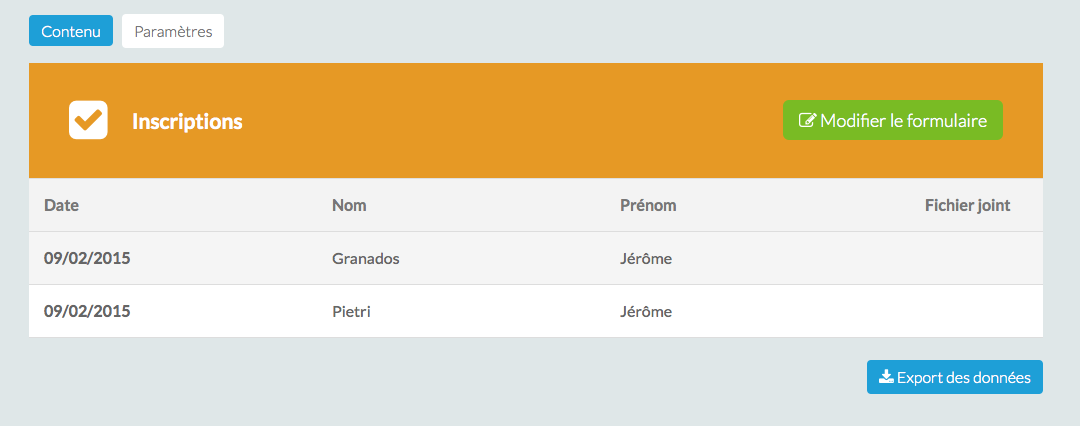The image size is (1080, 426).
Task: Click the empty Fichier joint cell for Pietri
Action: [967, 311]
